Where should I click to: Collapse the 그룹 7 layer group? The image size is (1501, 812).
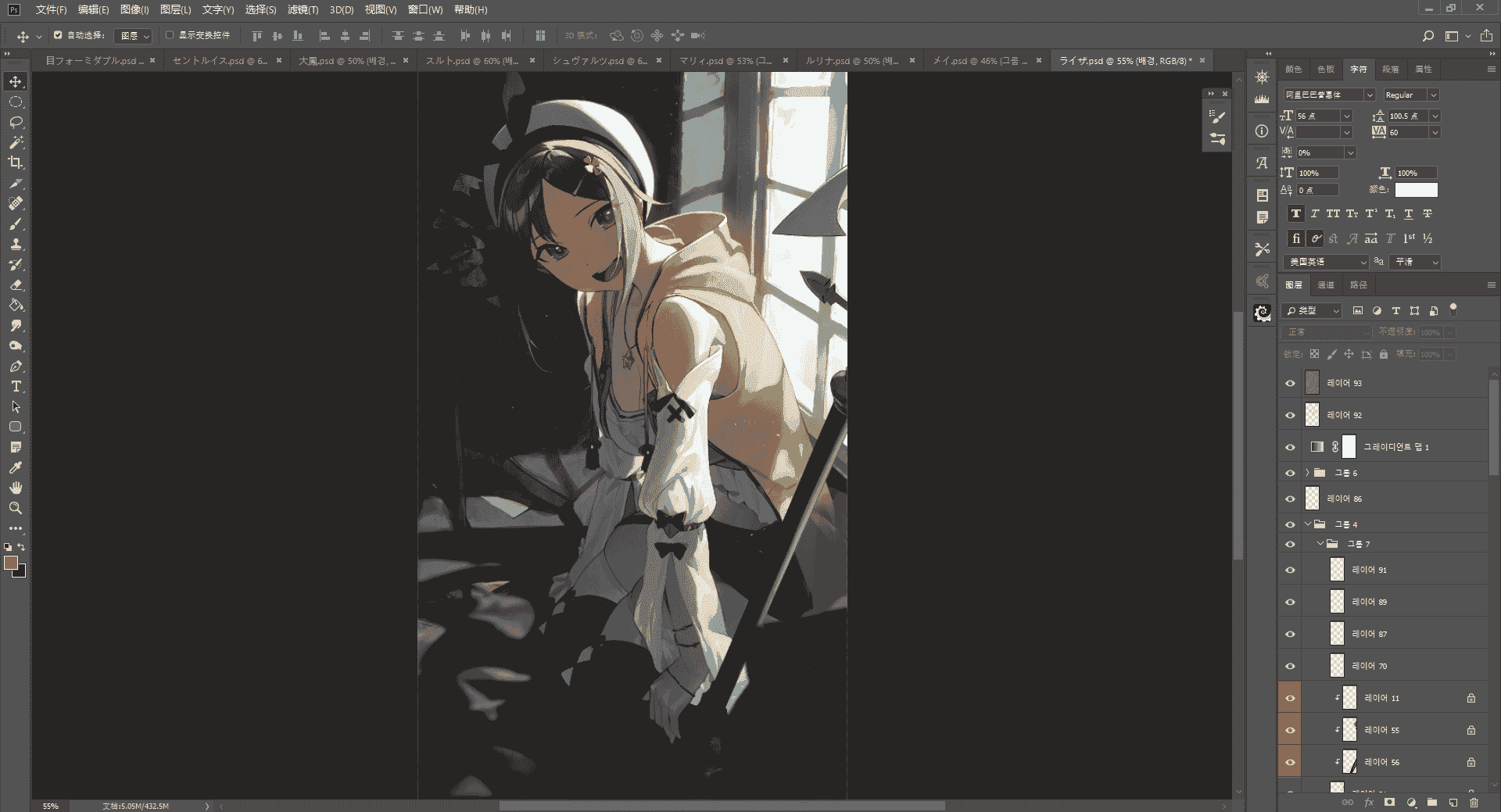coord(1320,544)
